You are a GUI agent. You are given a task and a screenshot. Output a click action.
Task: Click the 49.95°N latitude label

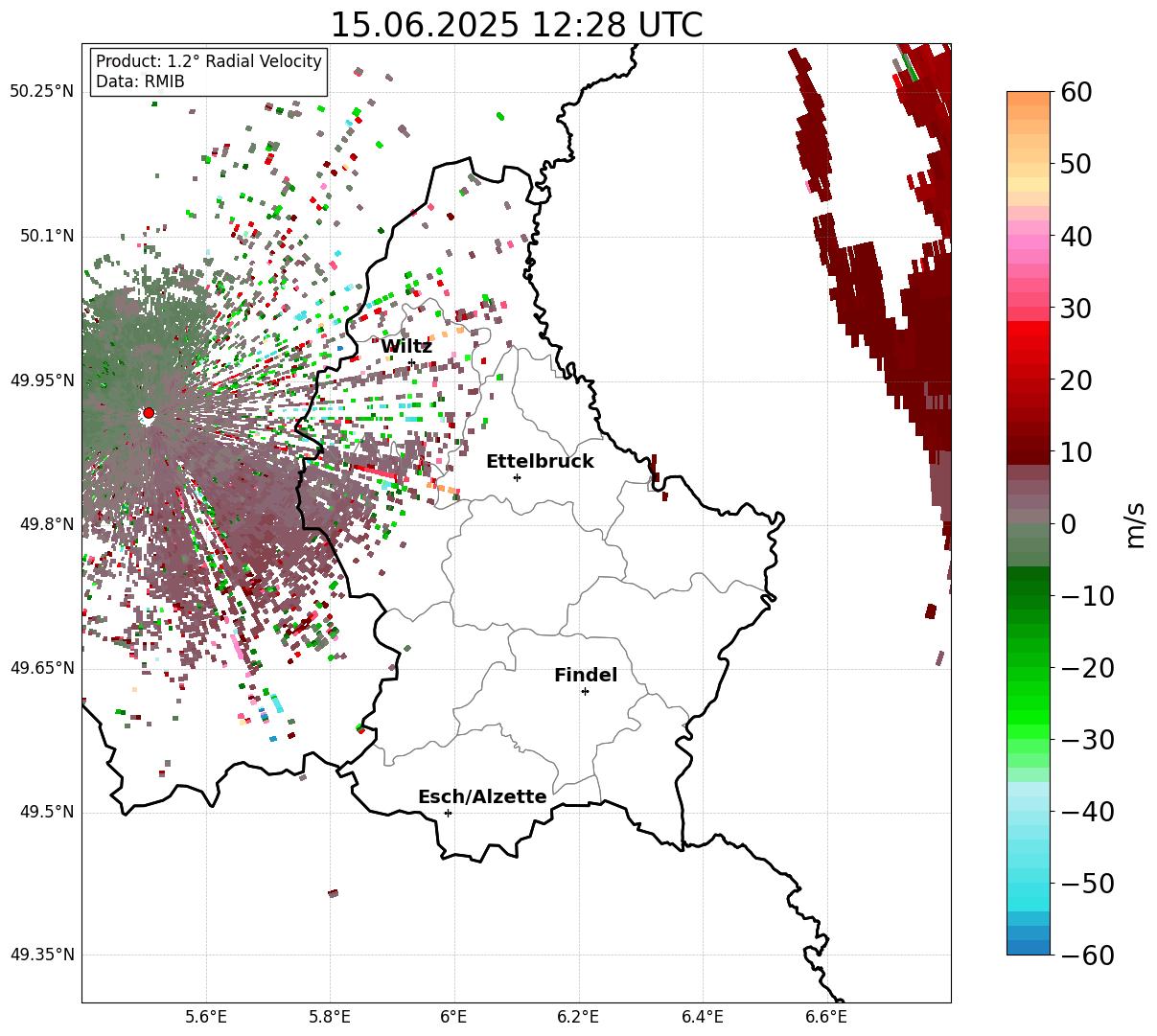[42, 380]
